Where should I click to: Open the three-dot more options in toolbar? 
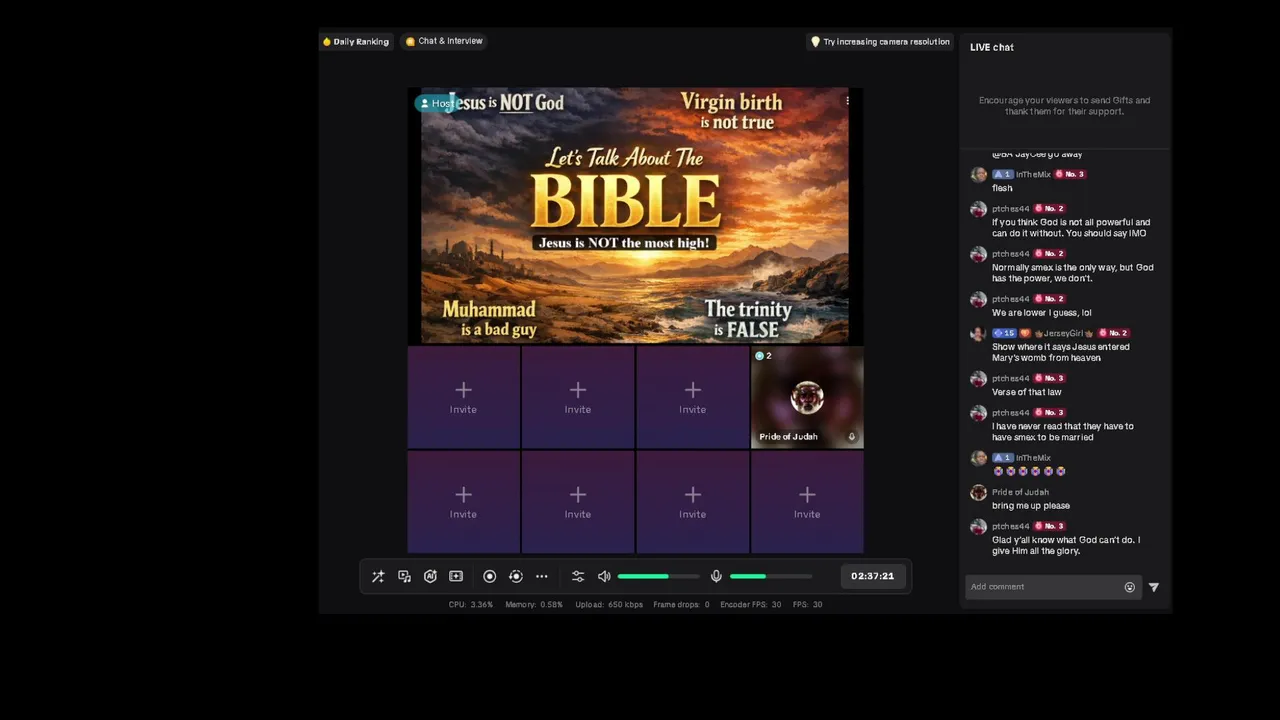click(x=541, y=576)
